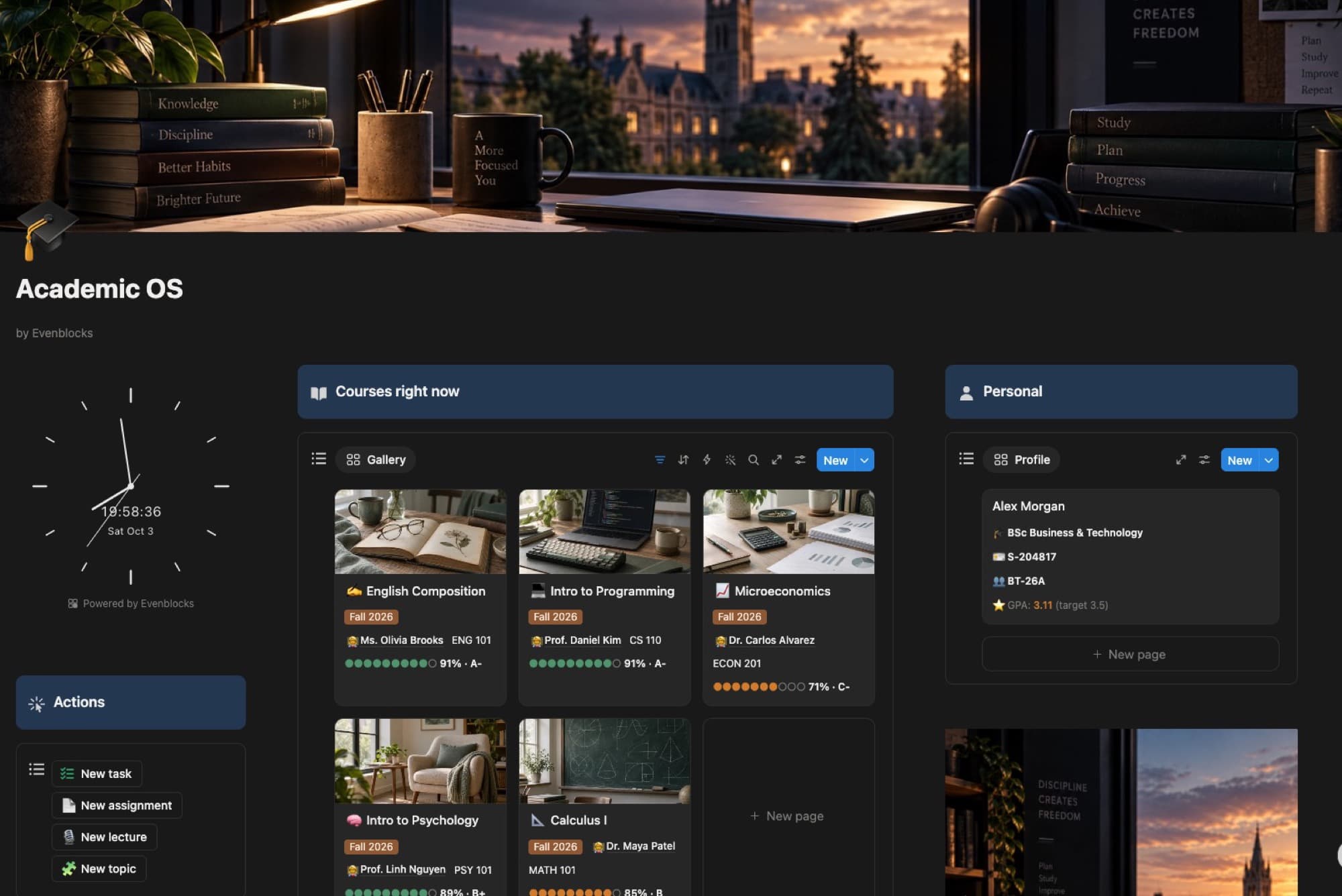Screen dimensions: 1342x896
Task: Click the New task action button
Action: pos(97,774)
